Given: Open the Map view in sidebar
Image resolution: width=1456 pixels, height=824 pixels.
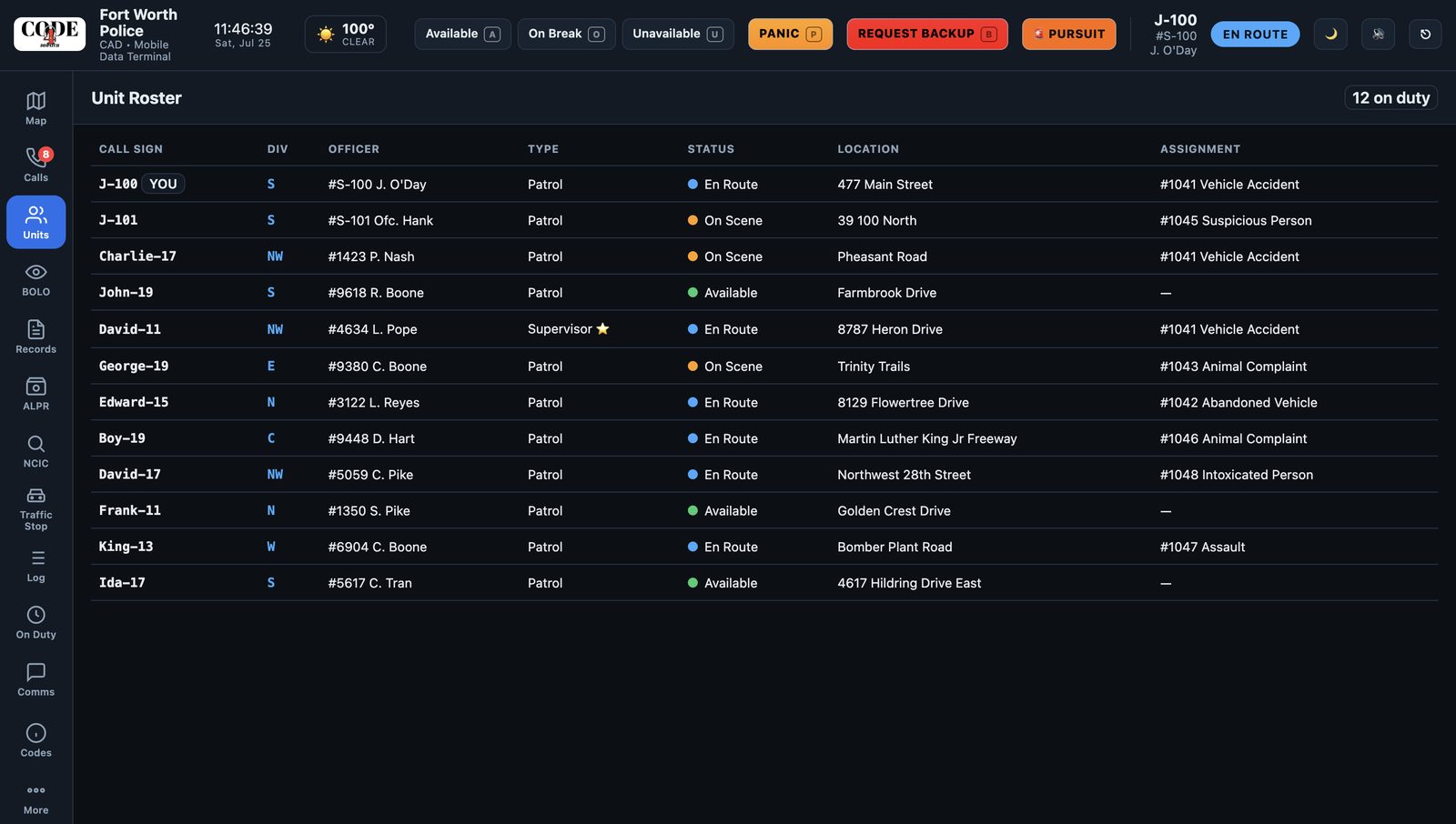Looking at the screenshot, I should coord(35,108).
